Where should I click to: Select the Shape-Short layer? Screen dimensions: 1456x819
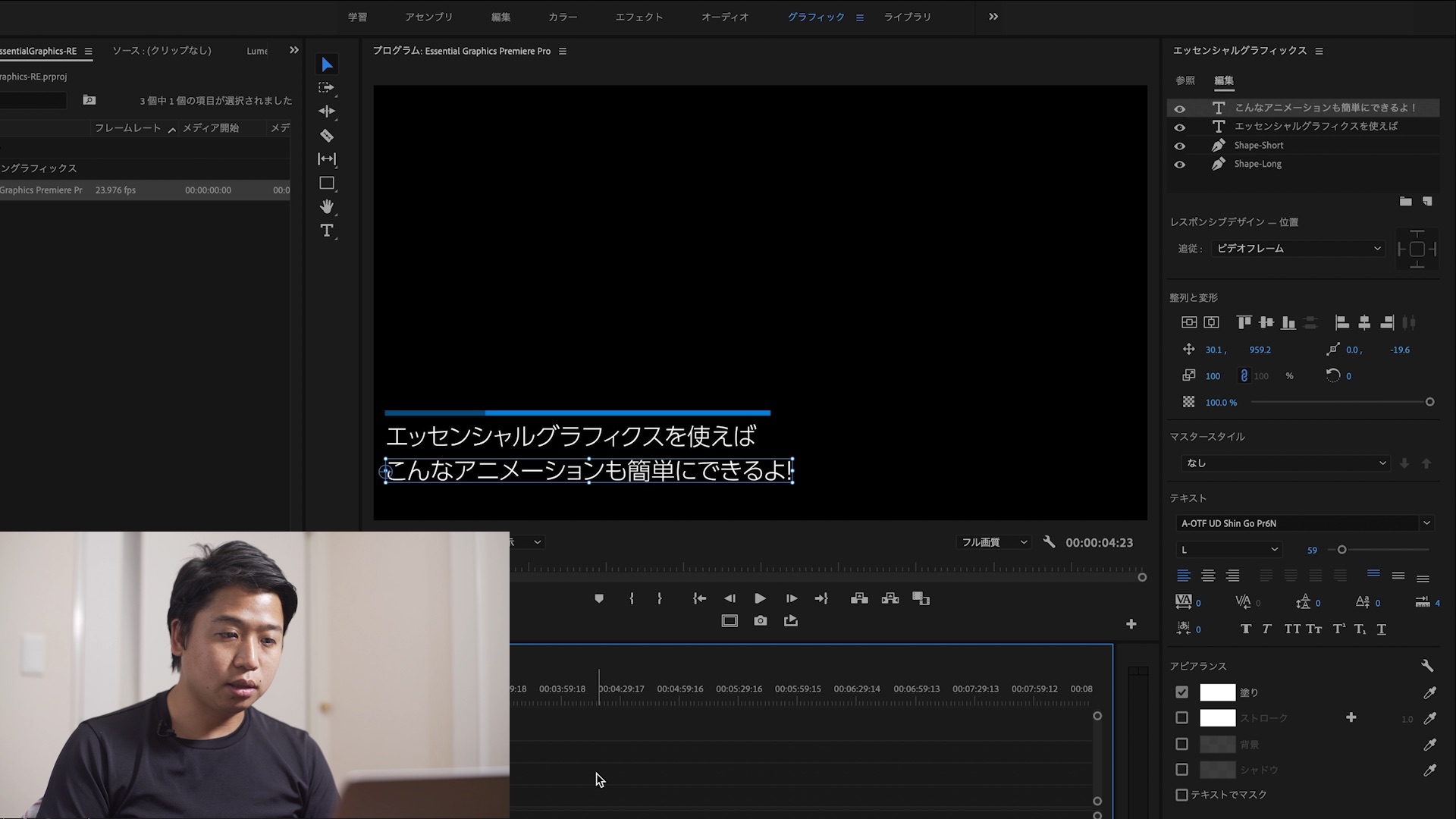point(1259,146)
